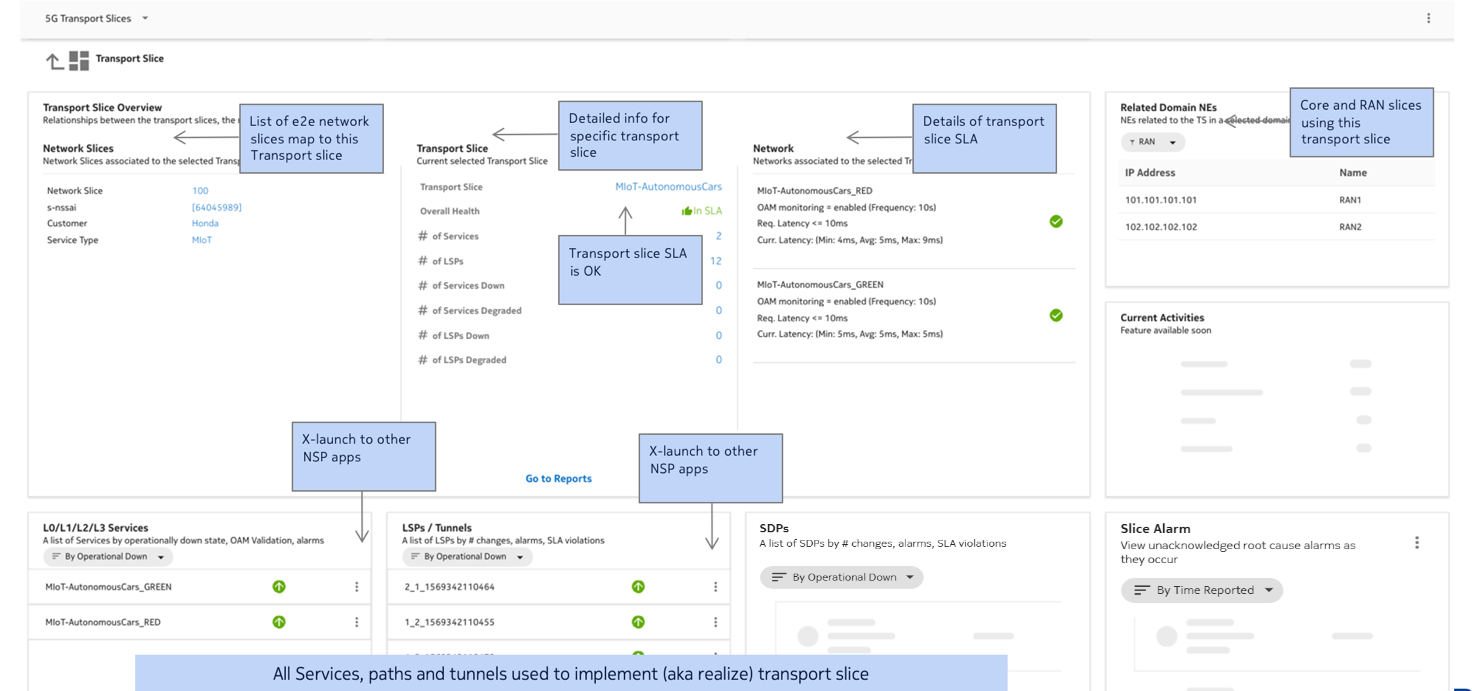Viewport: 1472px width, 691px height.
Task: Open the top-right three-dot page menu
Action: click(1428, 18)
